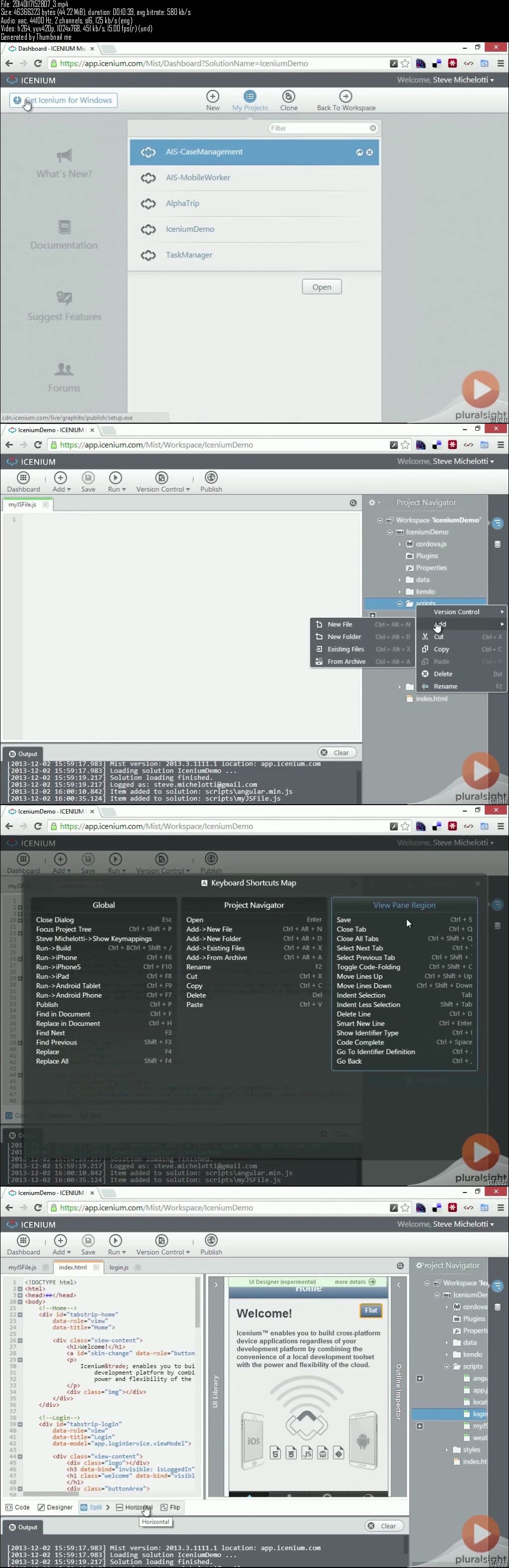Click the View Pane Region heading in the shortcuts map
The width and height of the screenshot is (509, 1568).
[404, 905]
